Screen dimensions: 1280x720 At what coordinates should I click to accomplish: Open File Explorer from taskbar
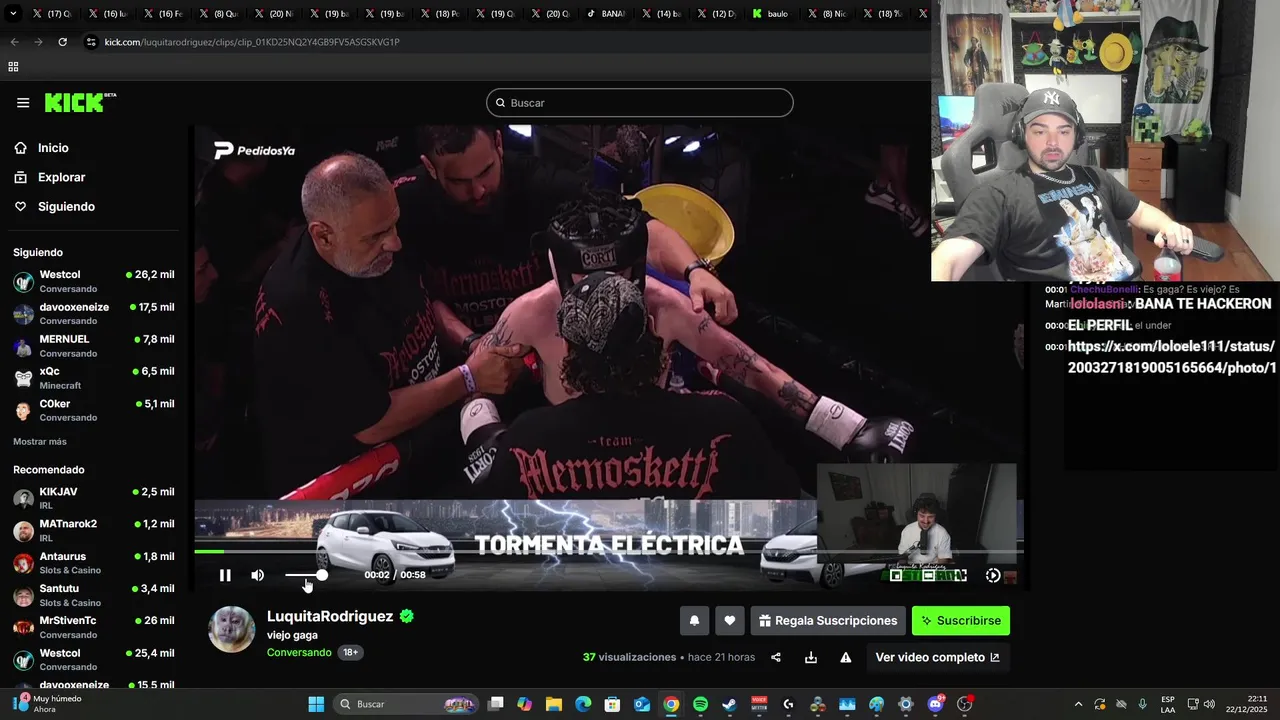click(x=554, y=704)
